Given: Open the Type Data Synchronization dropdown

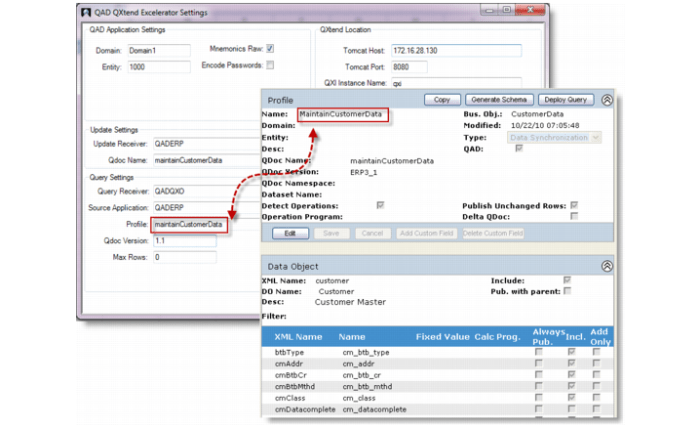Looking at the screenshot, I should (554, 137).
